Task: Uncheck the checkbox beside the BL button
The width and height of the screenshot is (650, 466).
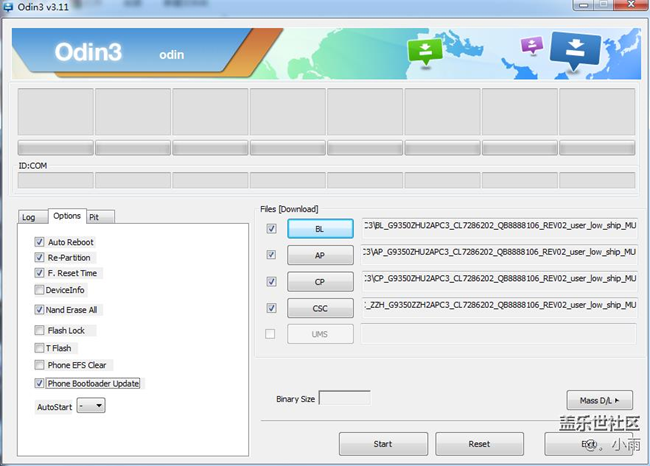Action: tap(272, 229)
